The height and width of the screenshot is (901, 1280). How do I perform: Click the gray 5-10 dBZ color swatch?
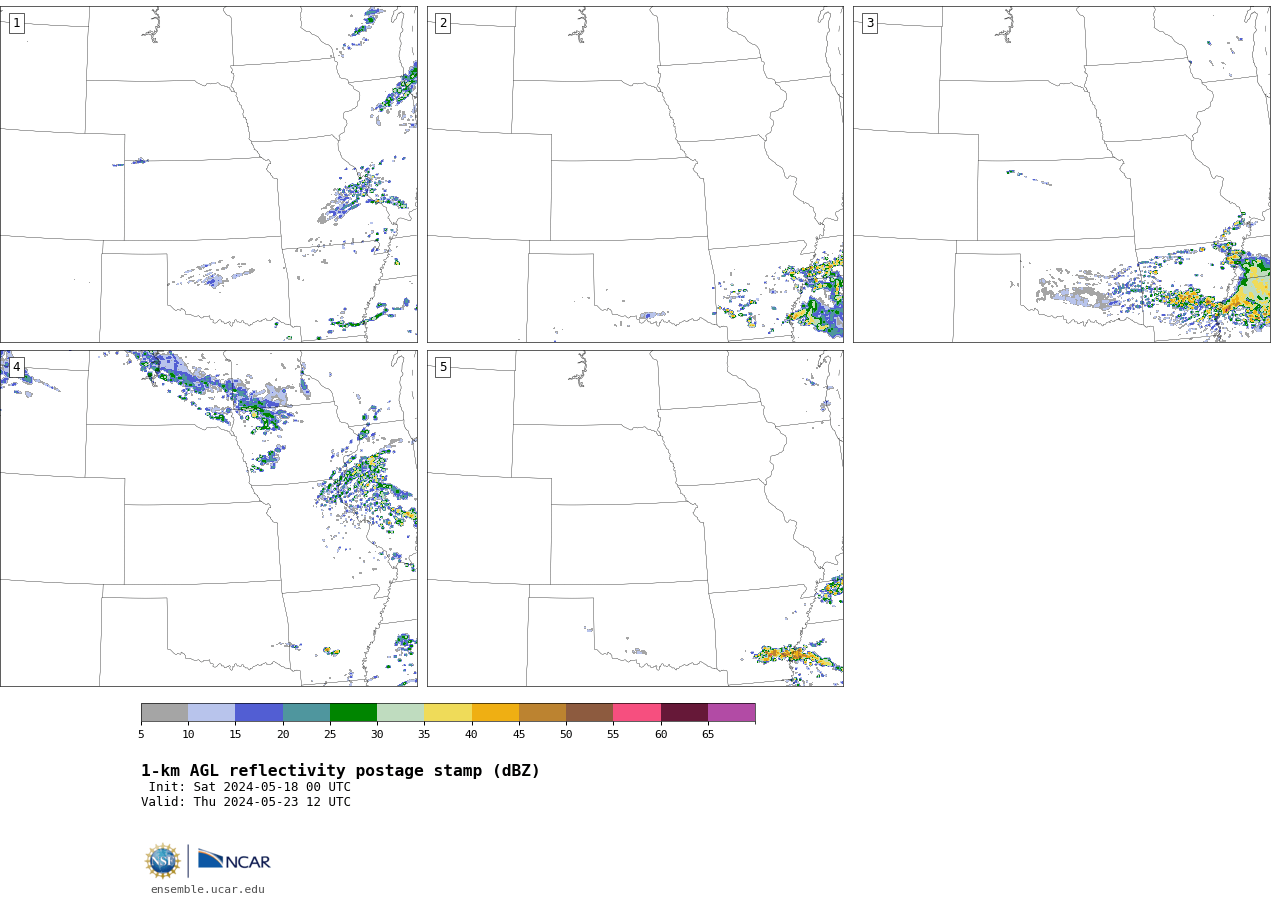point(164,712)
